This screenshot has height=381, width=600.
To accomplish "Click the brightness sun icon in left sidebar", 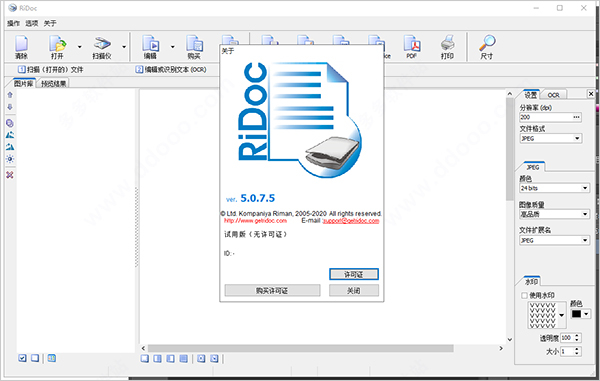I will pyautogui.click(x=10, y=159).
